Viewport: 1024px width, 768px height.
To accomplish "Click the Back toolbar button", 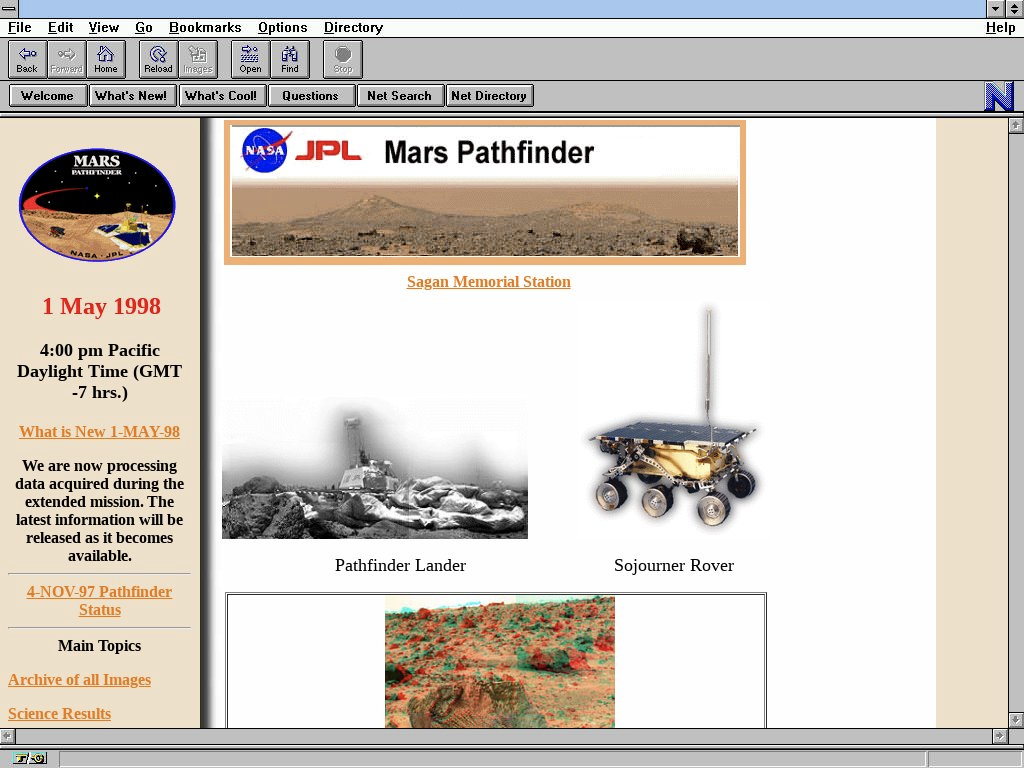I will point(27,59).
